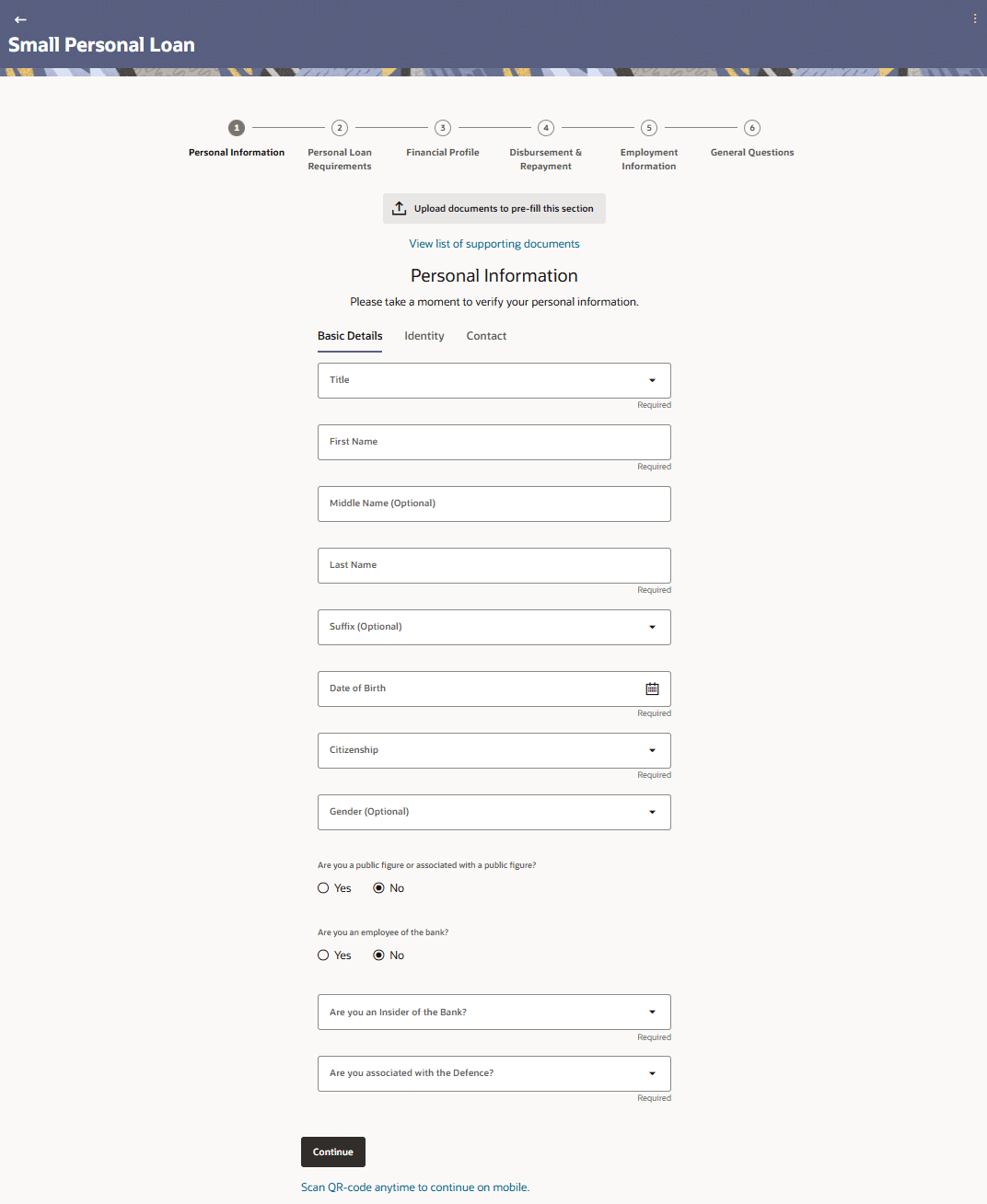Screen dimensions: 987x1204
Task: Click the Continue button
Action: pyautogui.click(x=333, y=1152)
